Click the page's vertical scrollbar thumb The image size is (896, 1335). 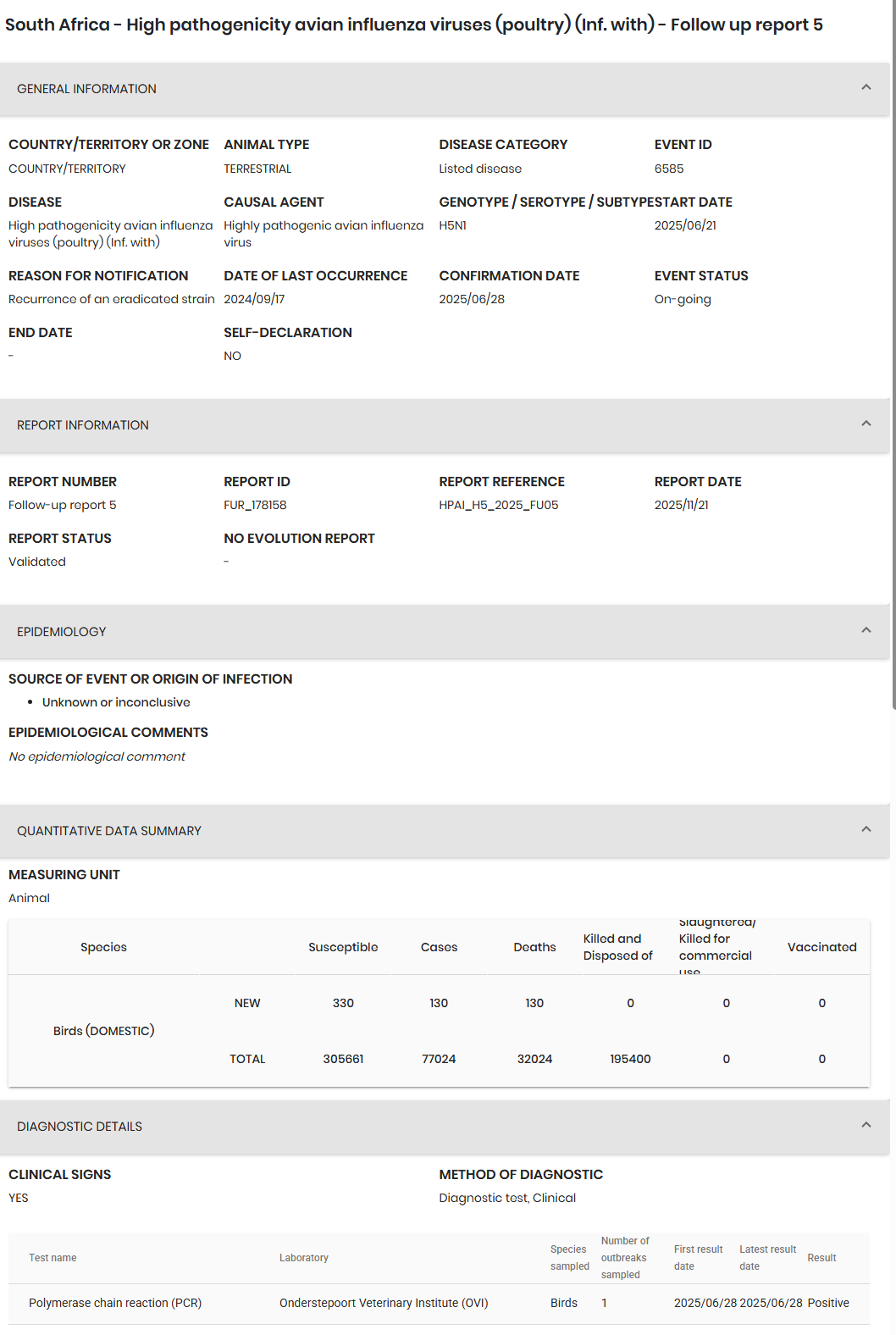pyautogui.click(x=893, y=356)
